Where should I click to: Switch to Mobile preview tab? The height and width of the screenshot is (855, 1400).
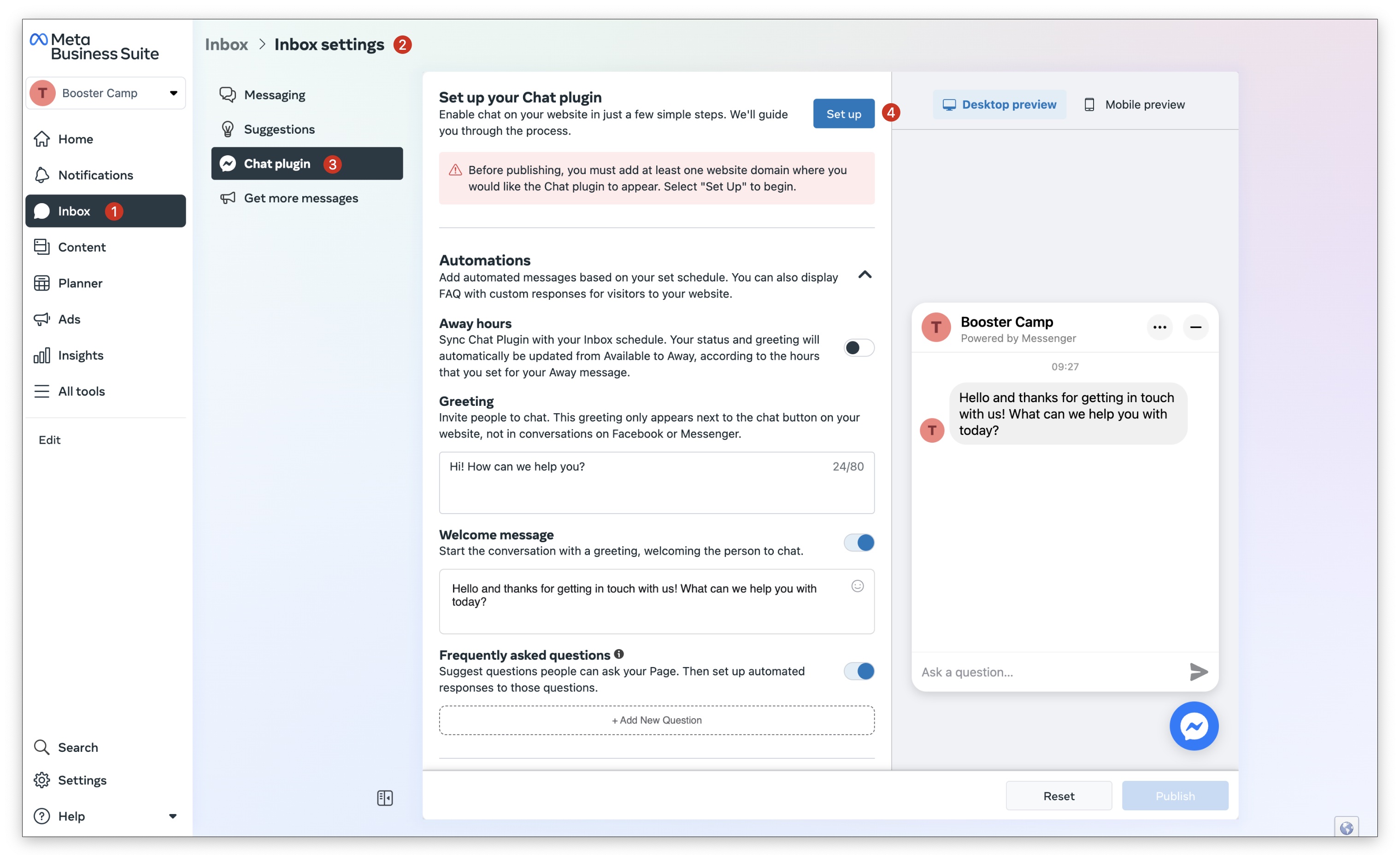pyautogui.click(x=1134, y=105)
